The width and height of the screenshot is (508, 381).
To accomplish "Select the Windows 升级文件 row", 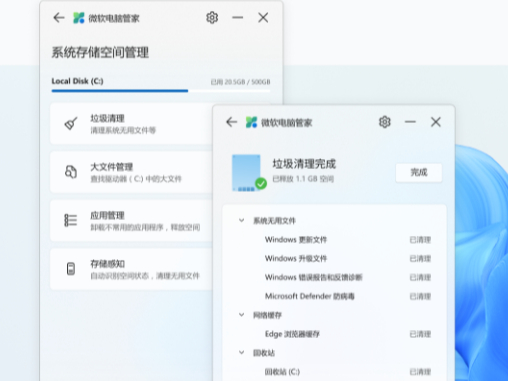I will (334, 258).
